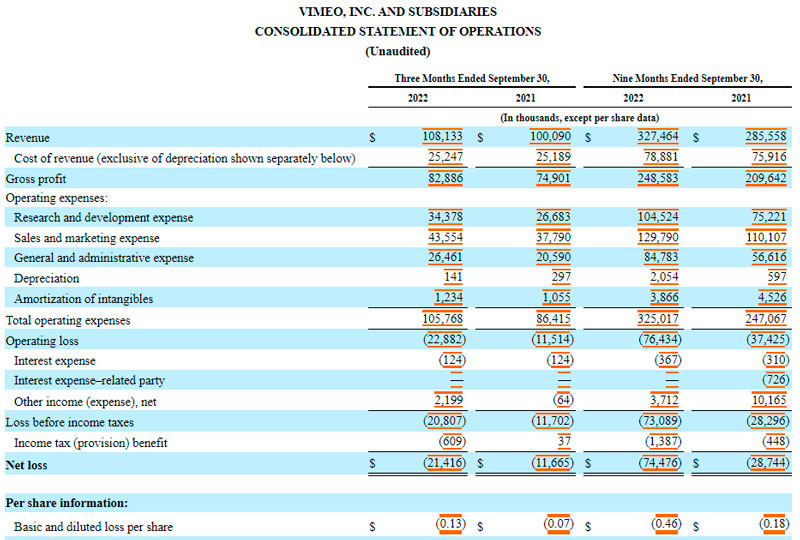Viewport: 800px width, 540px height.
Task: Click Amortization of intangibles value 3,866
Action: [x=664, y=297]
